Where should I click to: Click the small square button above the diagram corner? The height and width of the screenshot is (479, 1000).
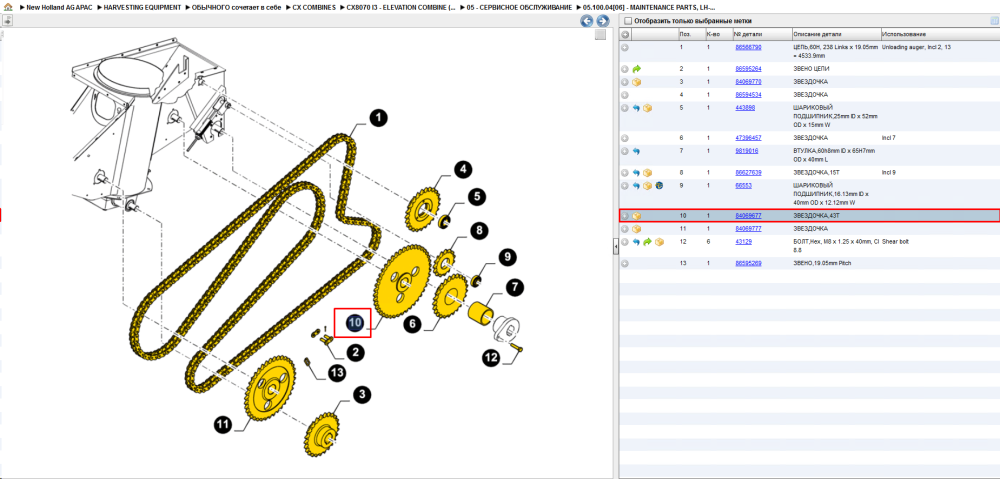tap(600, 35)
